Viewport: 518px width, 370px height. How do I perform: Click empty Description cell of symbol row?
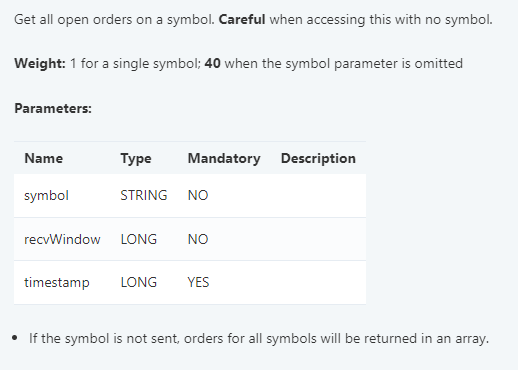[318, 196]
